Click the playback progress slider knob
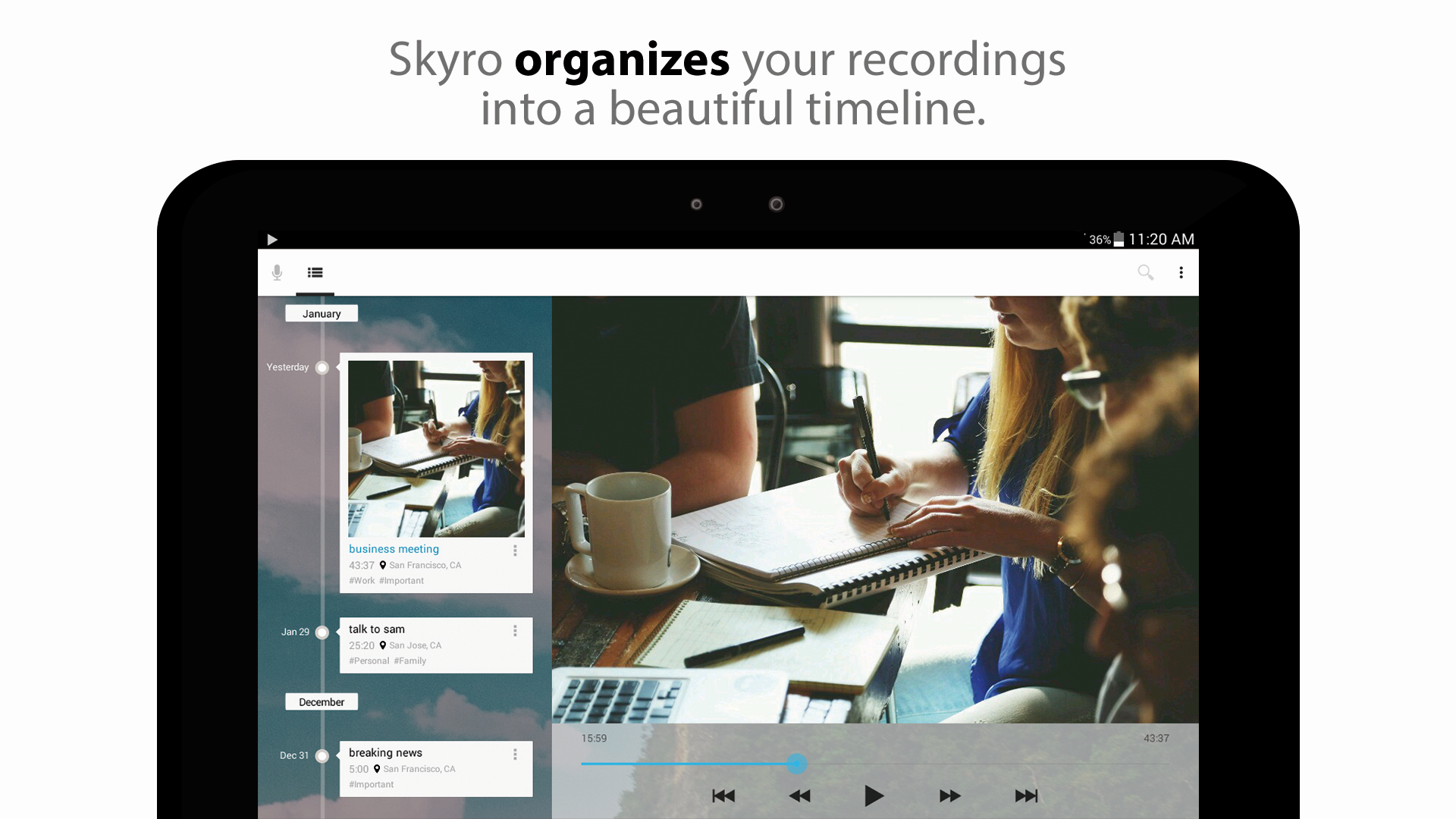 [x=796, y=764]
